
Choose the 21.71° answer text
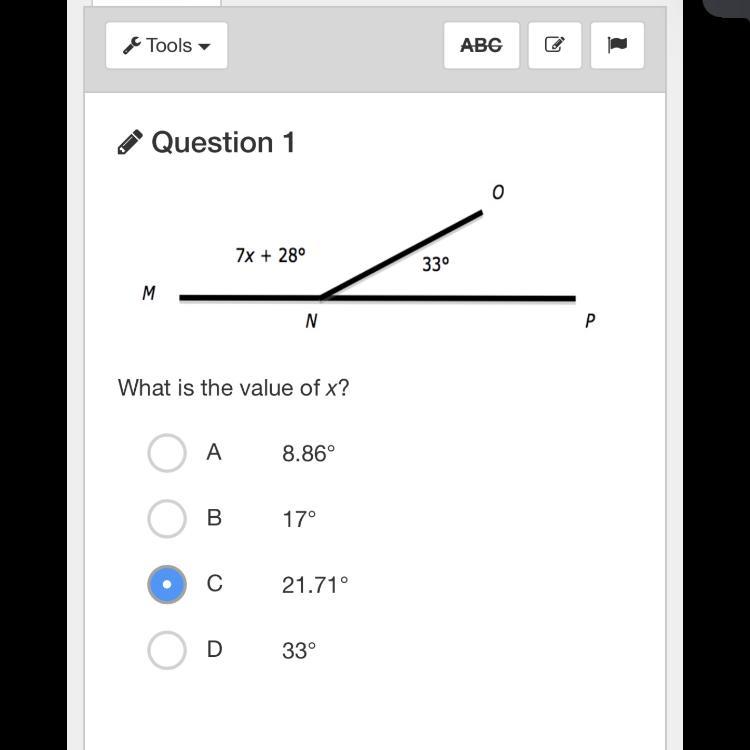[x=315, y=585]
